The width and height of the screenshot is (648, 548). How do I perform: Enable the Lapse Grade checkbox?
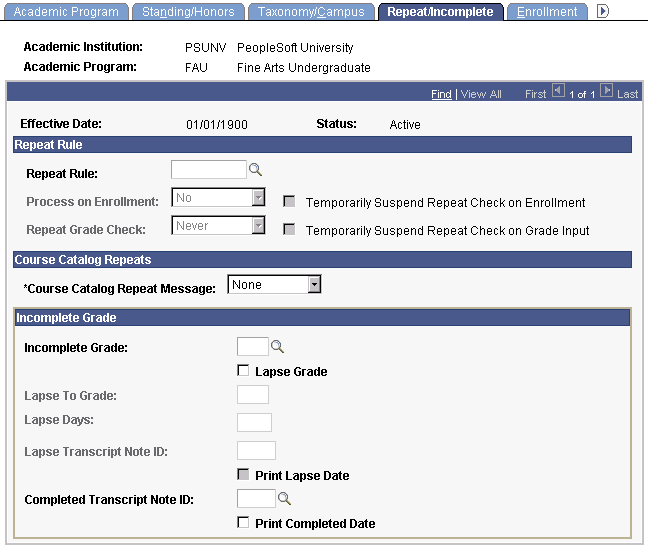coord(243,370)
